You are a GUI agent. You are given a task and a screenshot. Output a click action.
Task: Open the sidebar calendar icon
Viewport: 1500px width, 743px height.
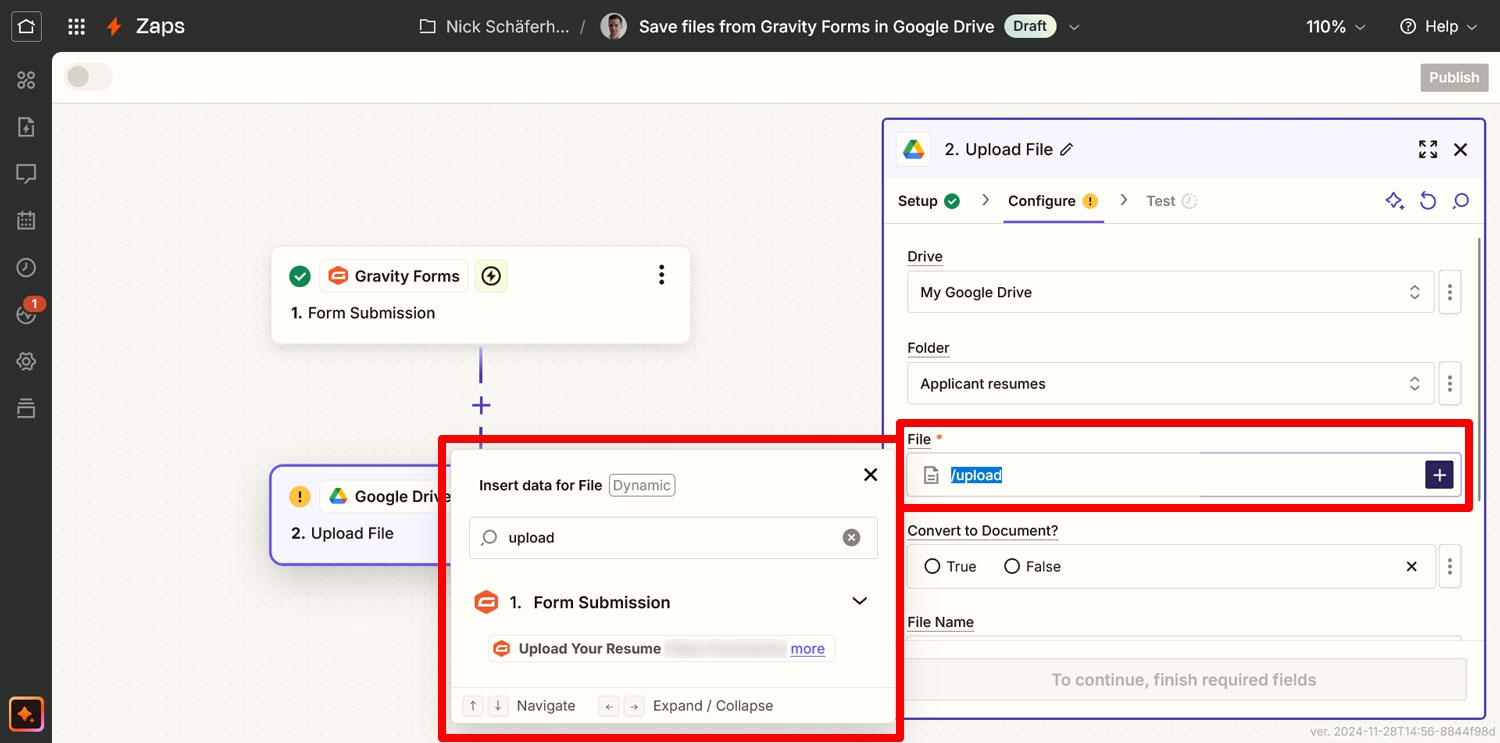click(x=26, y=221)
